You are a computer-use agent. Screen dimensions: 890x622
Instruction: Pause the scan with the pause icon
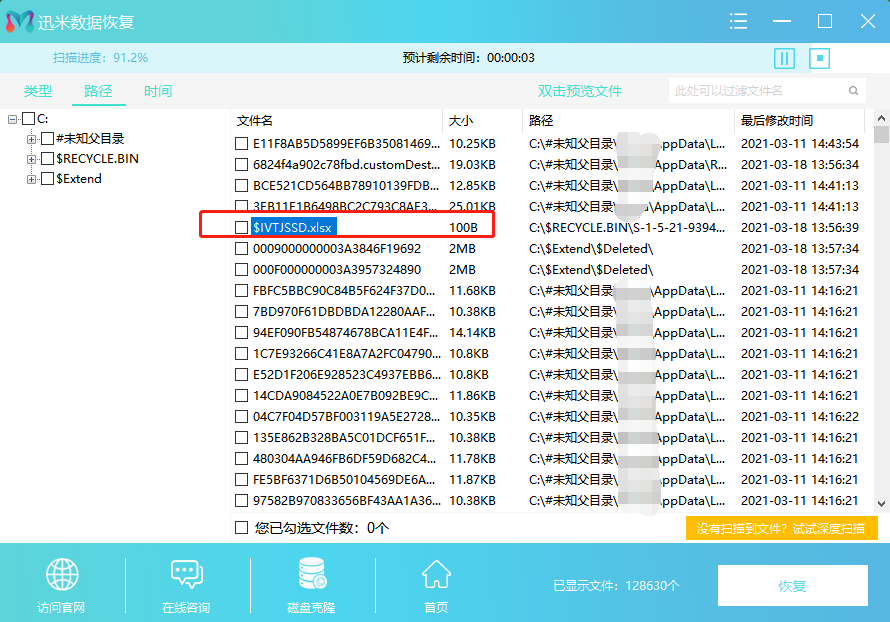click(x=784, y=58)
